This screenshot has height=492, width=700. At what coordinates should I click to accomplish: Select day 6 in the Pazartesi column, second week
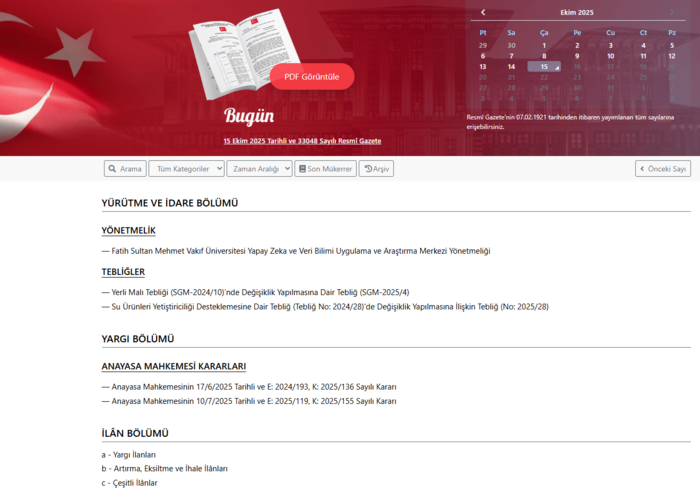[x=483, y=56]
